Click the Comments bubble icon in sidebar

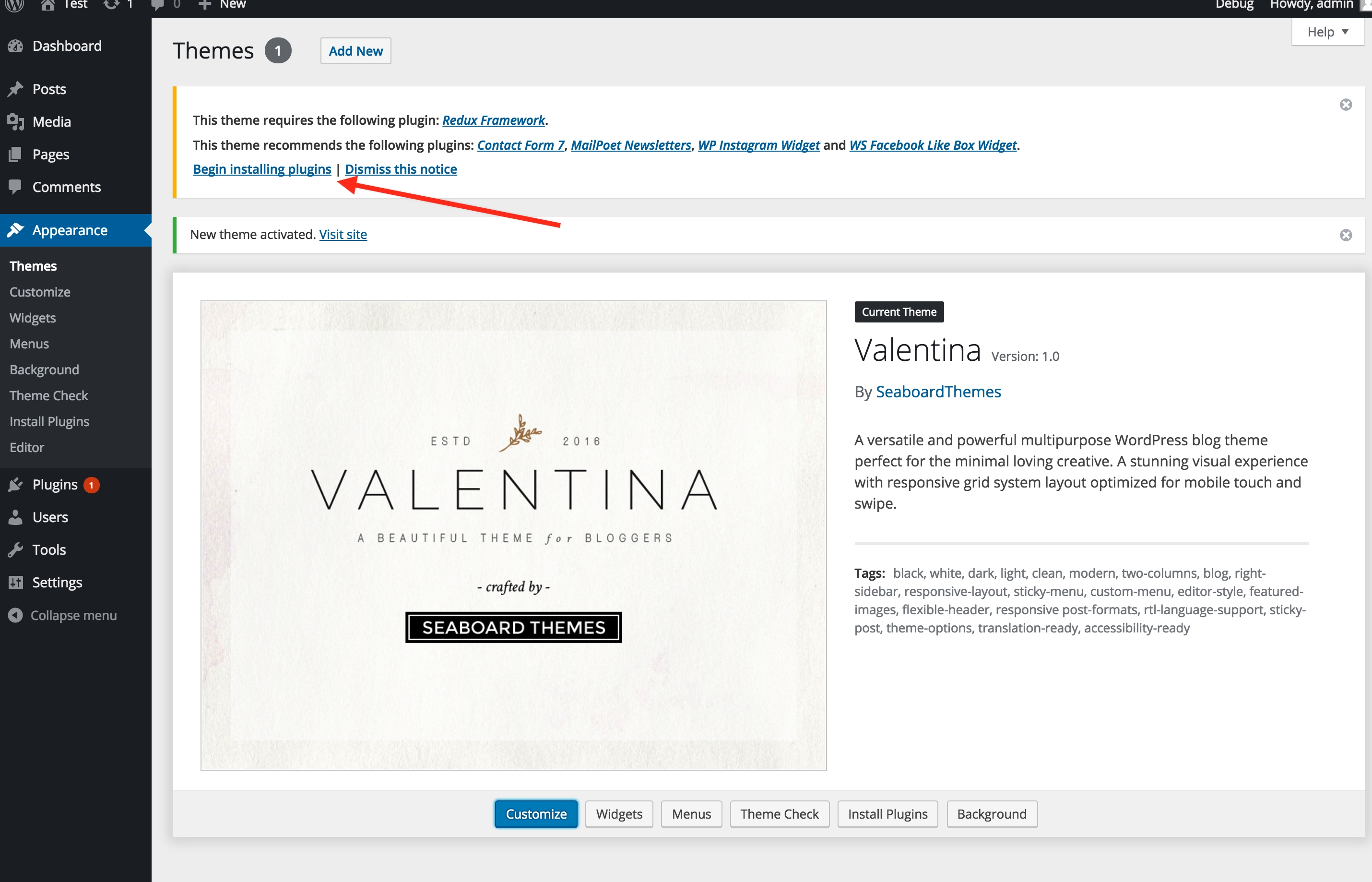[x=15, y=187]
